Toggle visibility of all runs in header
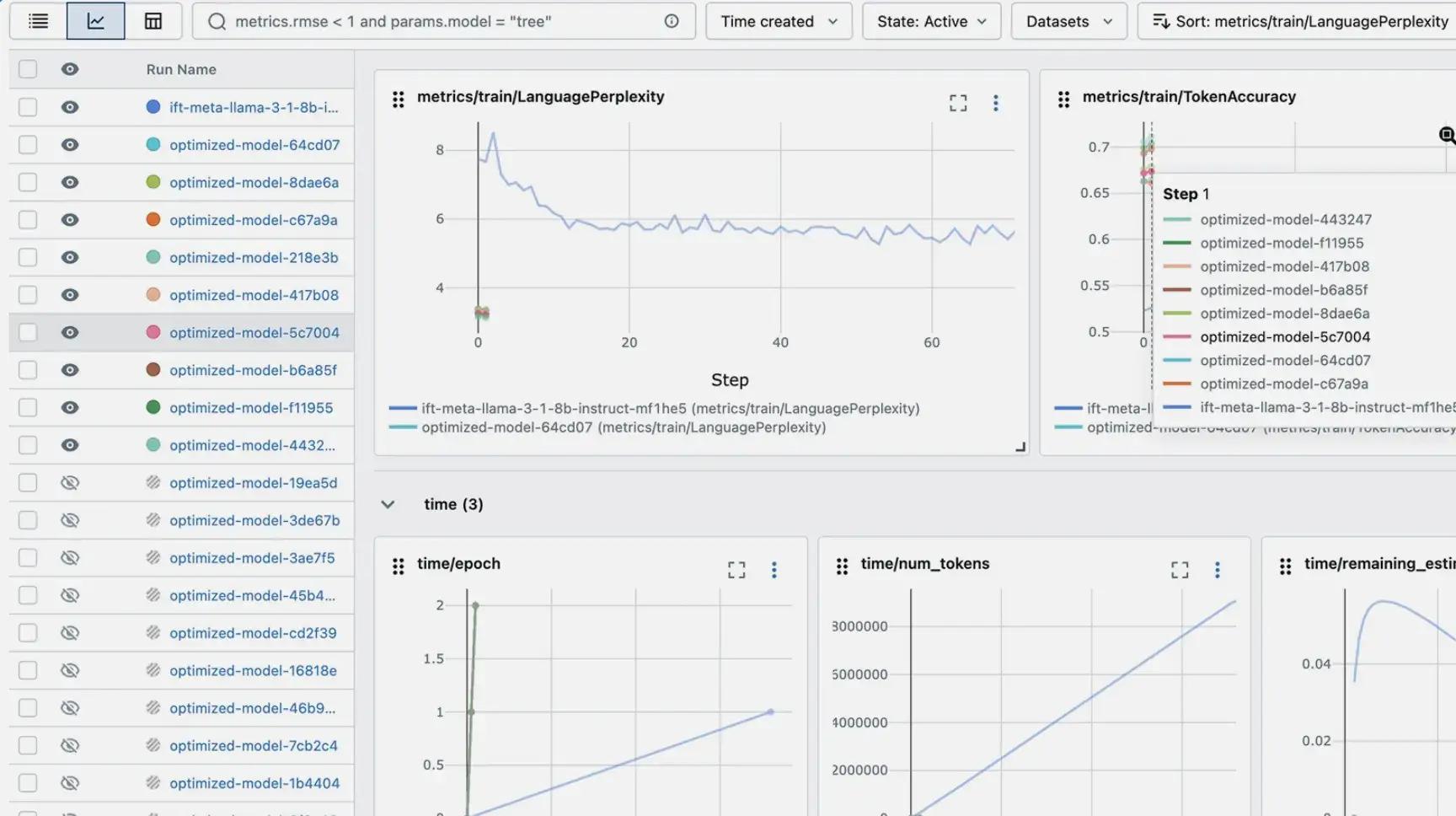Screen dimensions: 1456x816 70,69
